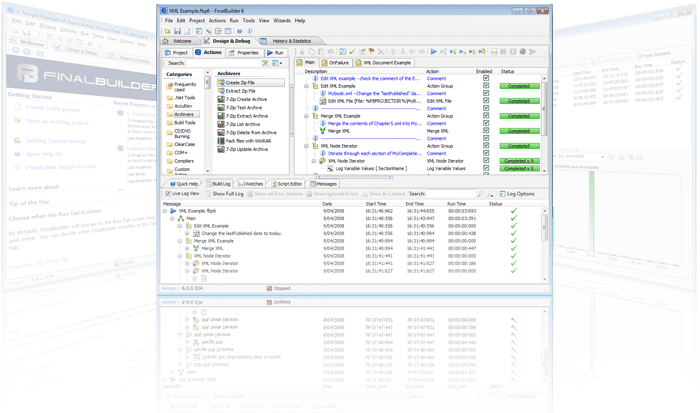This screenshot has width=700, height=413.
Task: Expand Merge XML log entry in build log
Action: [188, 248]
